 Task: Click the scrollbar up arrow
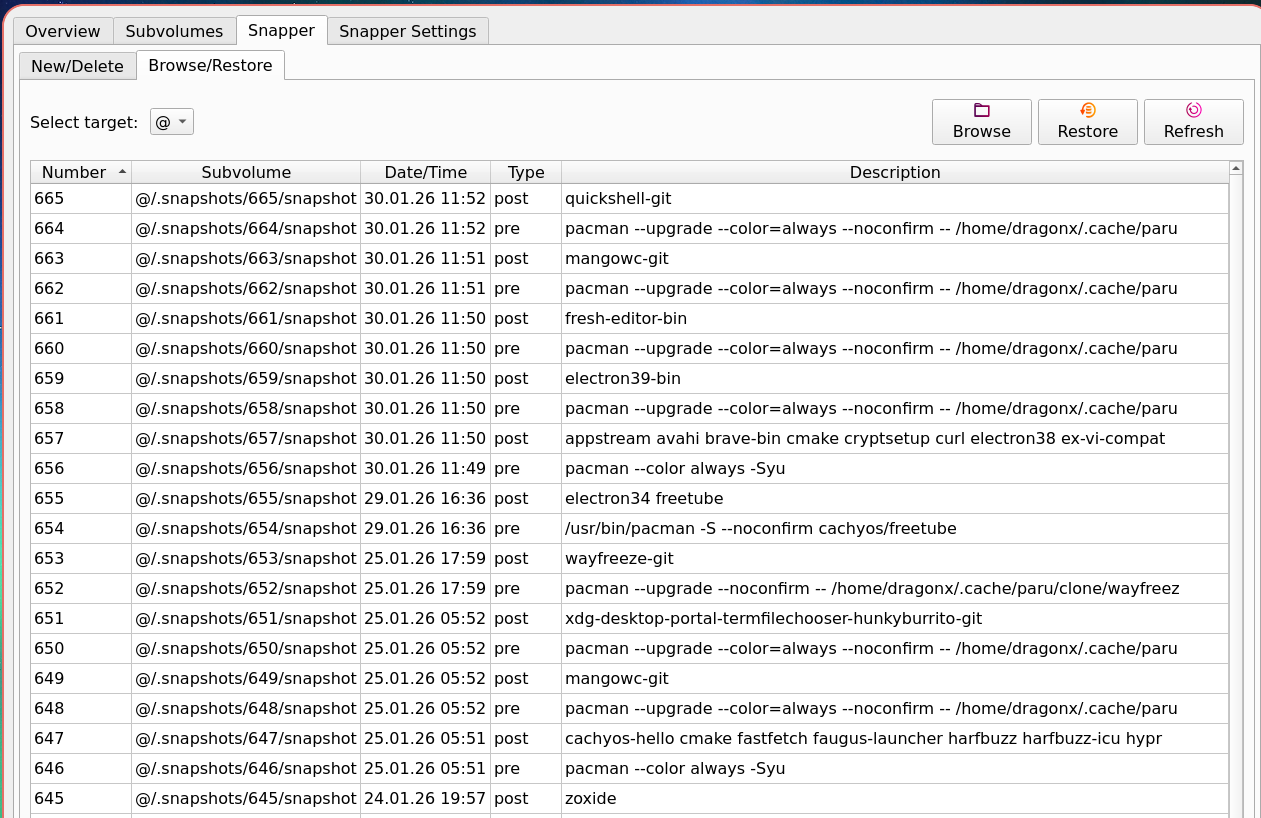coord(1236,168)
